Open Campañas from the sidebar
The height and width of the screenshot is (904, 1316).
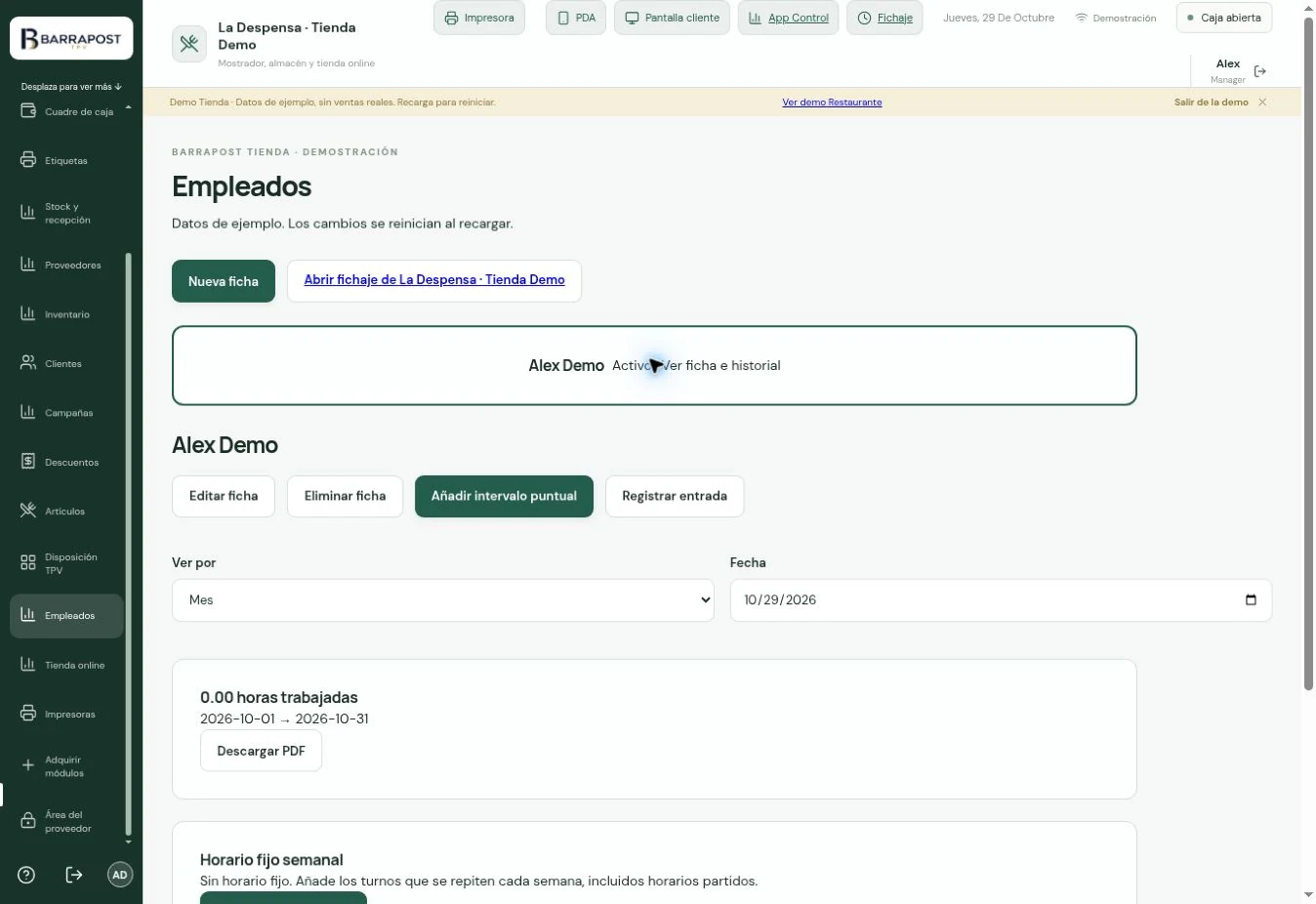point(66,412)
